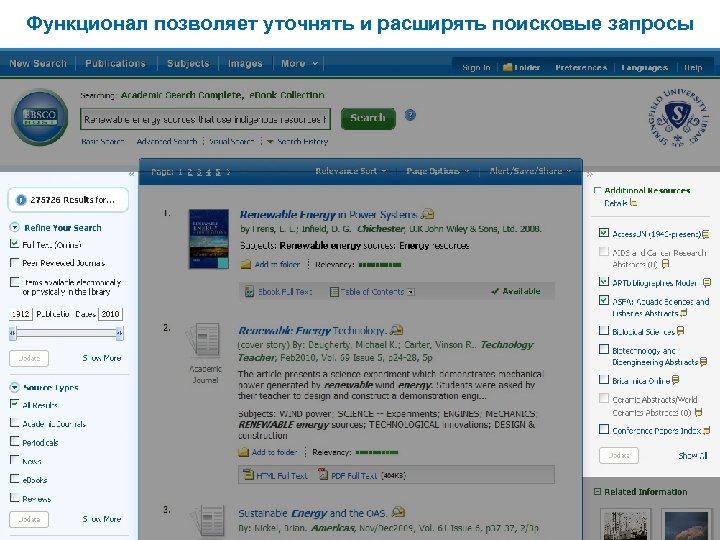The height and width of the screenshot is (540, 720).
Task: Open Table of Contents dropdown arrow
Action: 411,292
